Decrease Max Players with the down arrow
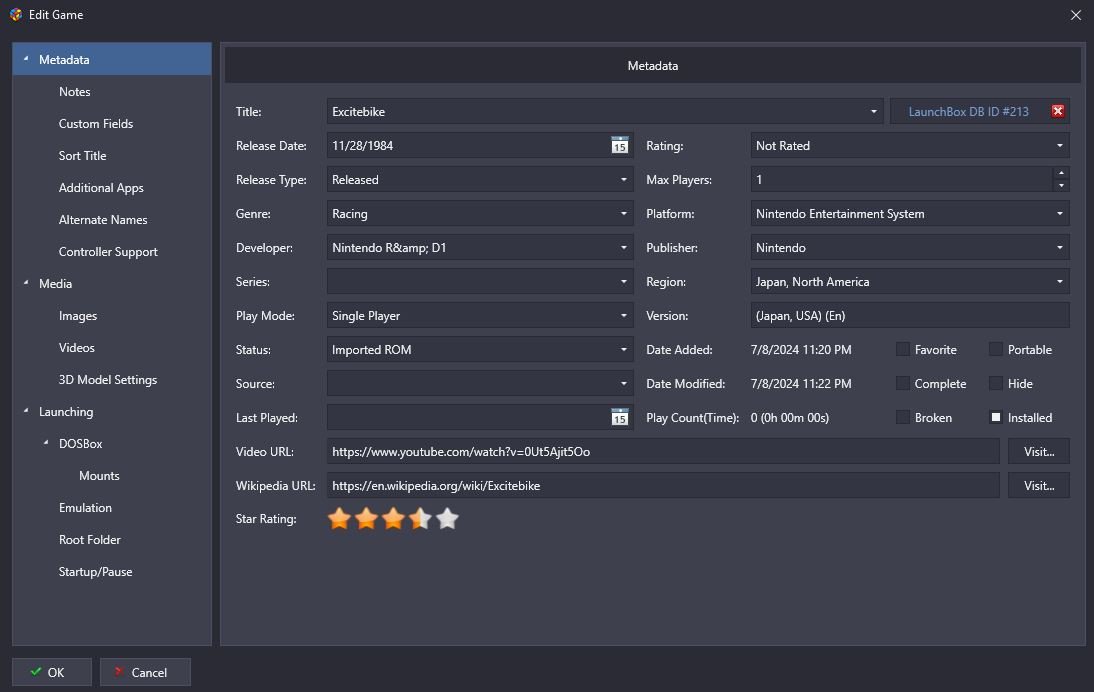 click(x=1061, y=186)
